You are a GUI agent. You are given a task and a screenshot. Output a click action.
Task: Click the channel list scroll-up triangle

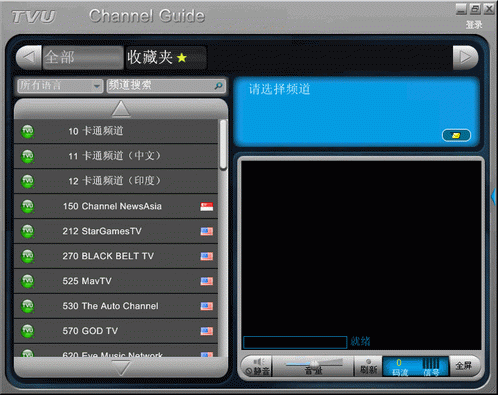click(121, 109)
